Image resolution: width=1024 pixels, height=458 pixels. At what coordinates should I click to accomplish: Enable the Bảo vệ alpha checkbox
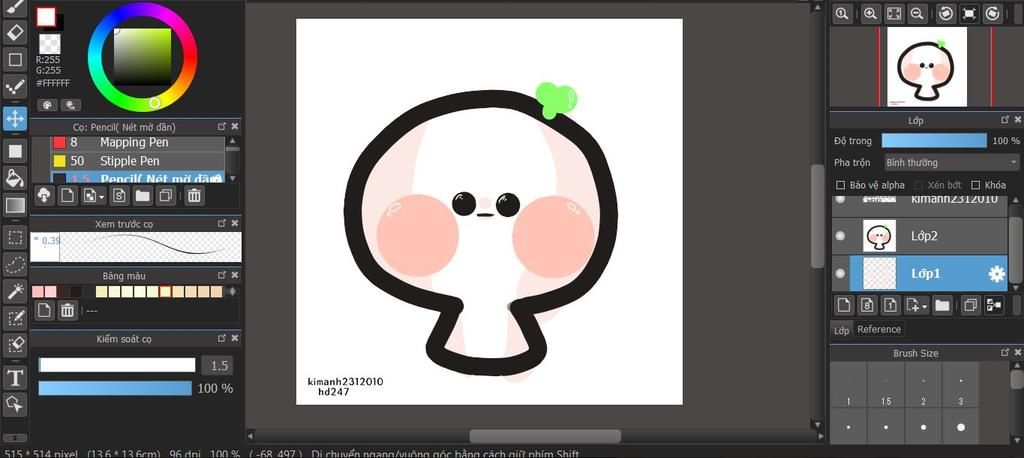[841, 185]
